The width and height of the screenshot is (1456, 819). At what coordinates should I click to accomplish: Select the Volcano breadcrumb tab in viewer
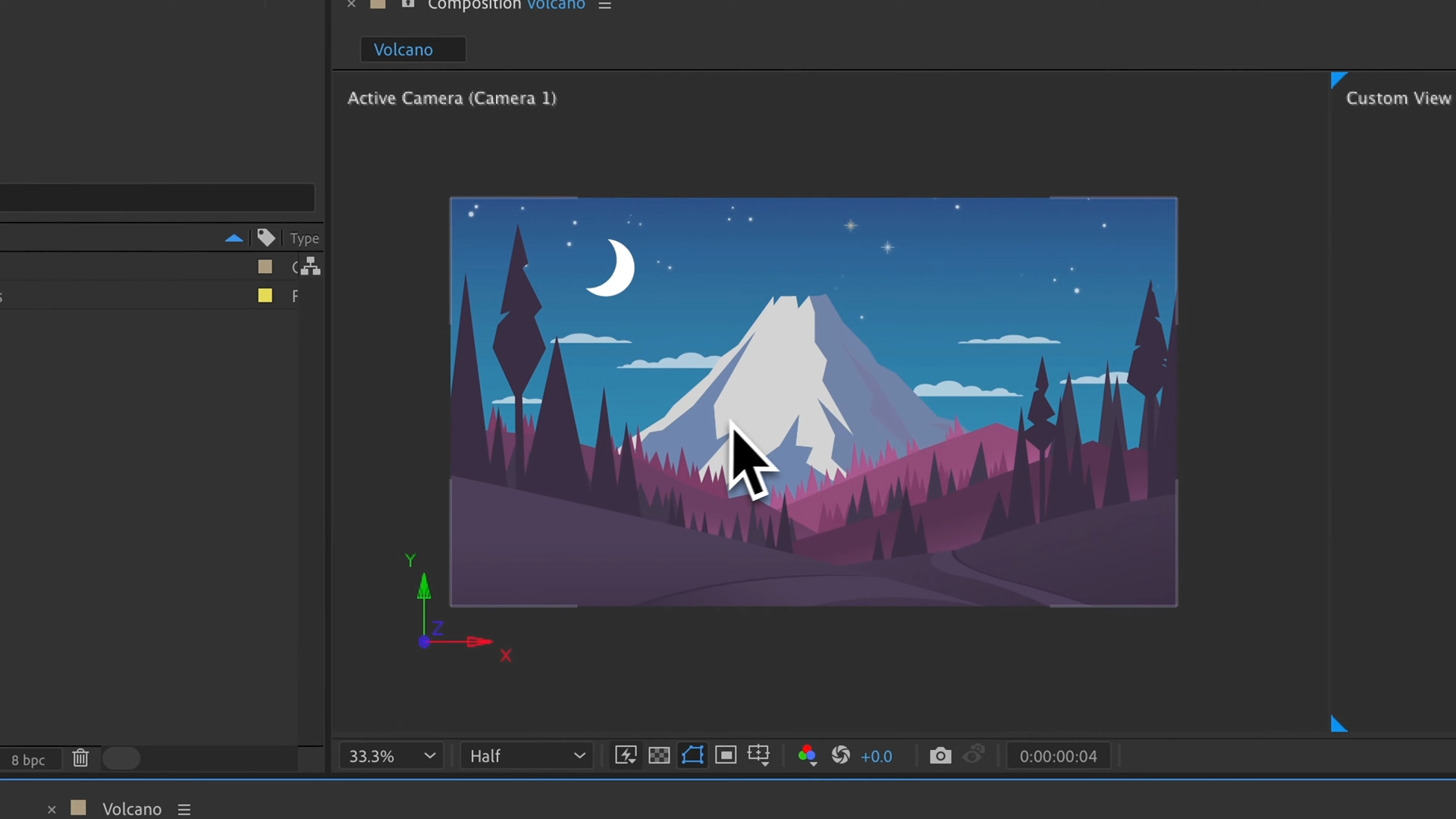point(403,50)
